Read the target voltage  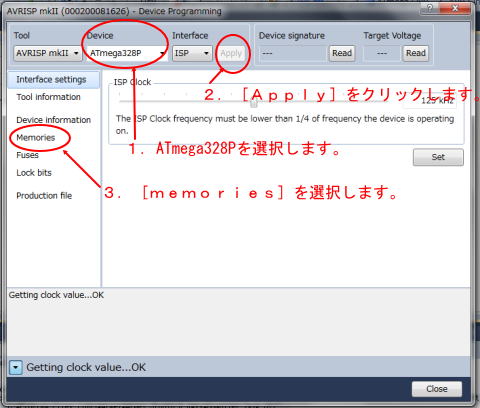pos(416,53)
